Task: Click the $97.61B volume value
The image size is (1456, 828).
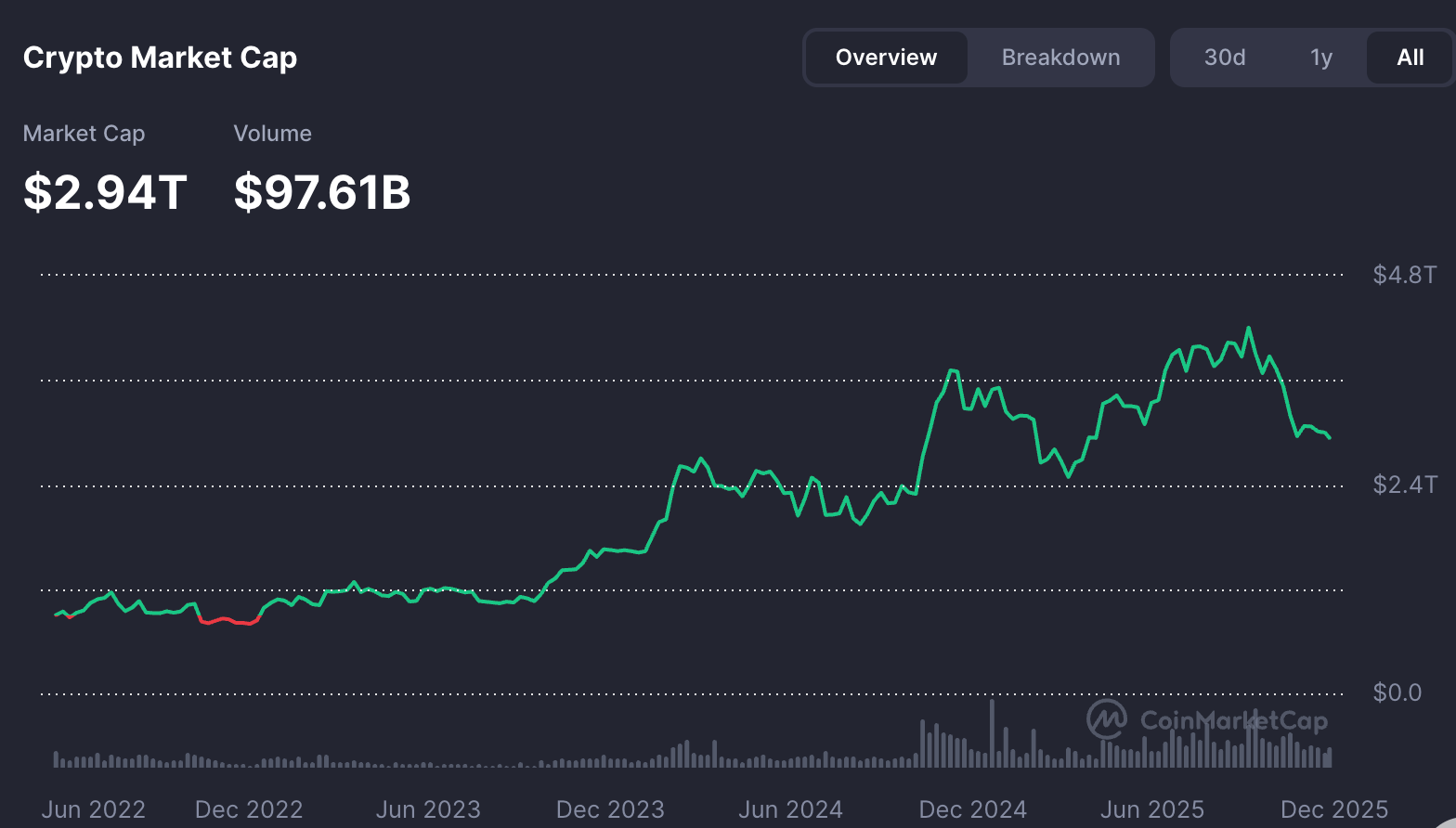Action: click(322, 192)
